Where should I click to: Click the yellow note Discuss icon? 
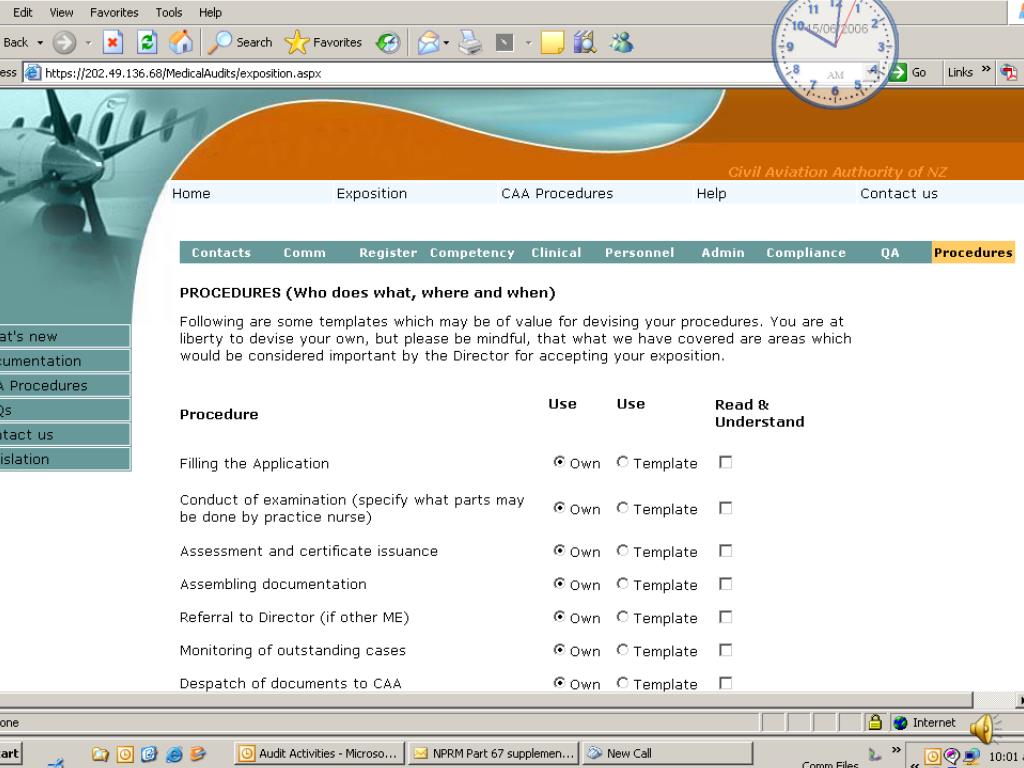coord(552,43)
